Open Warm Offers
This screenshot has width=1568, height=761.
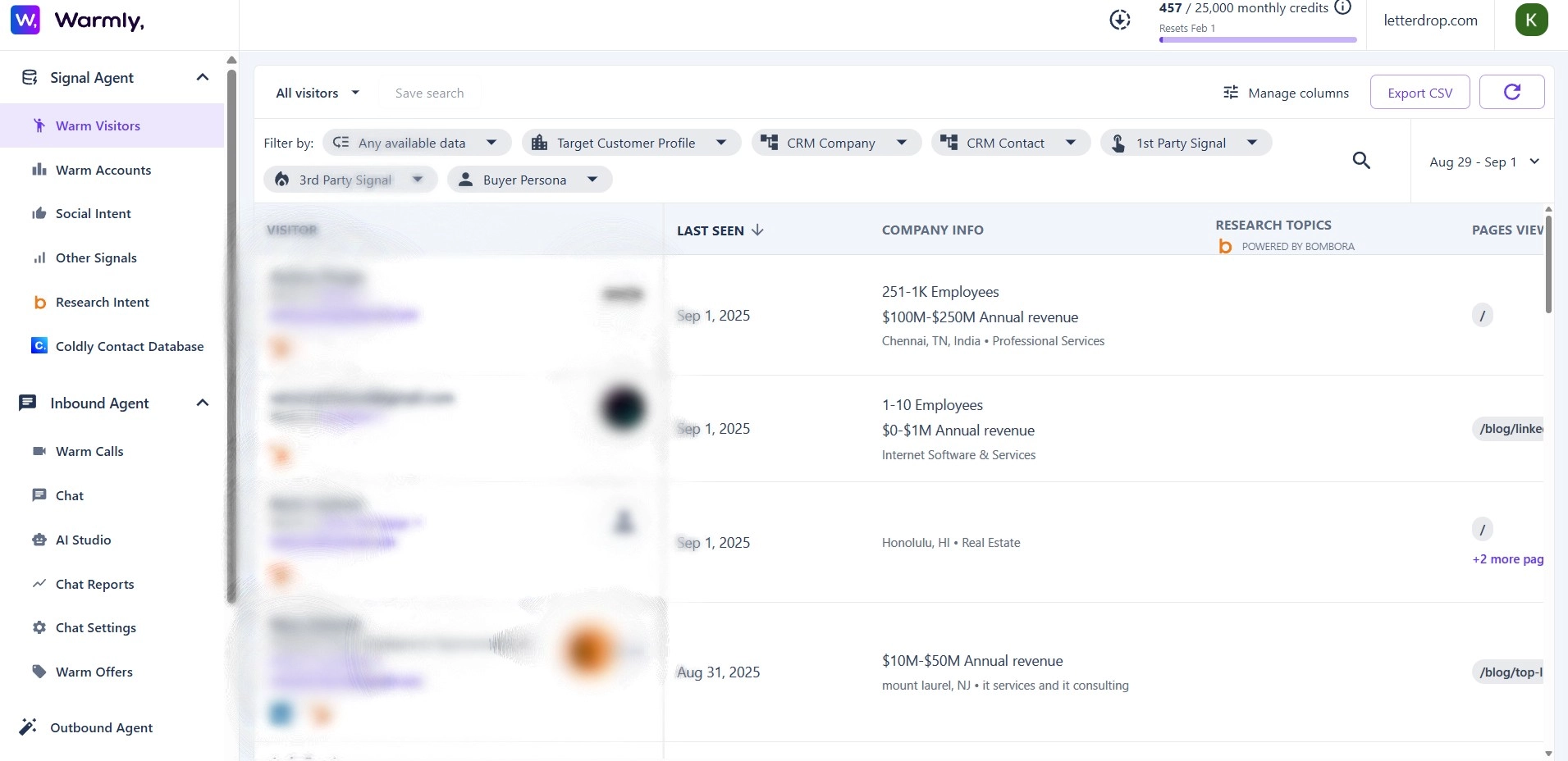point(94,672)
